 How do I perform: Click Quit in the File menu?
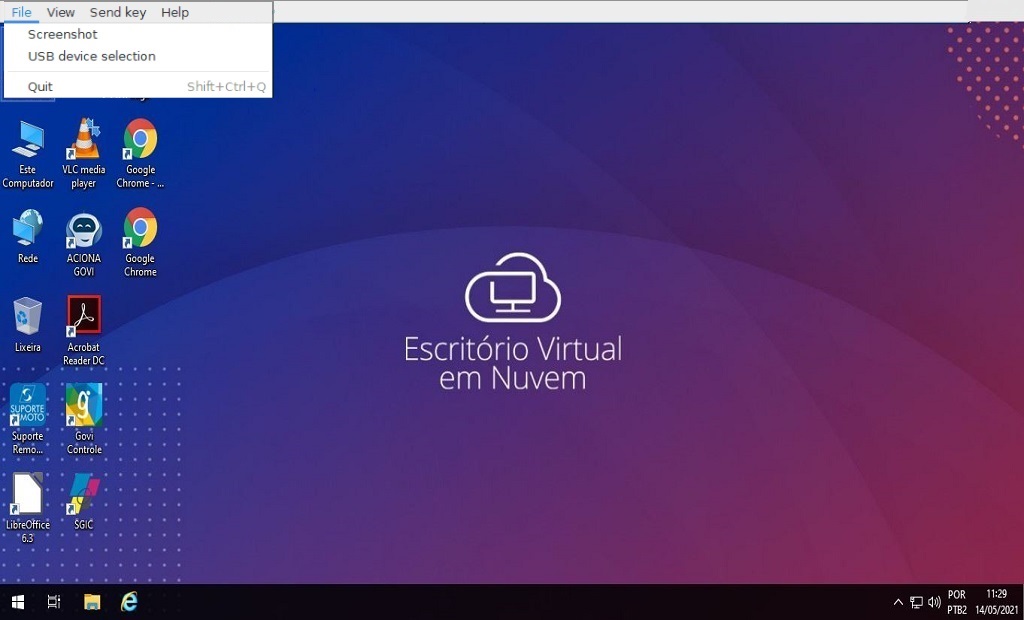41,86
